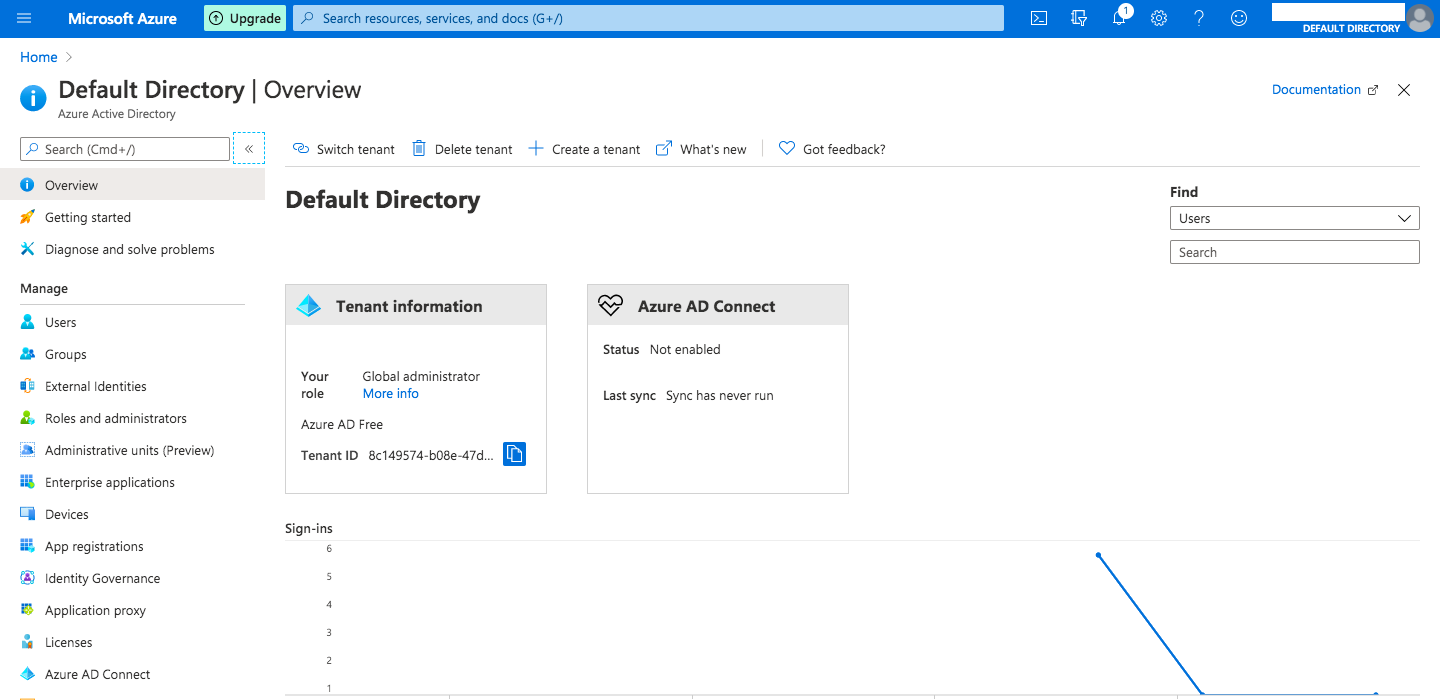
Task: Open What's new link
Action: [701, 149]
